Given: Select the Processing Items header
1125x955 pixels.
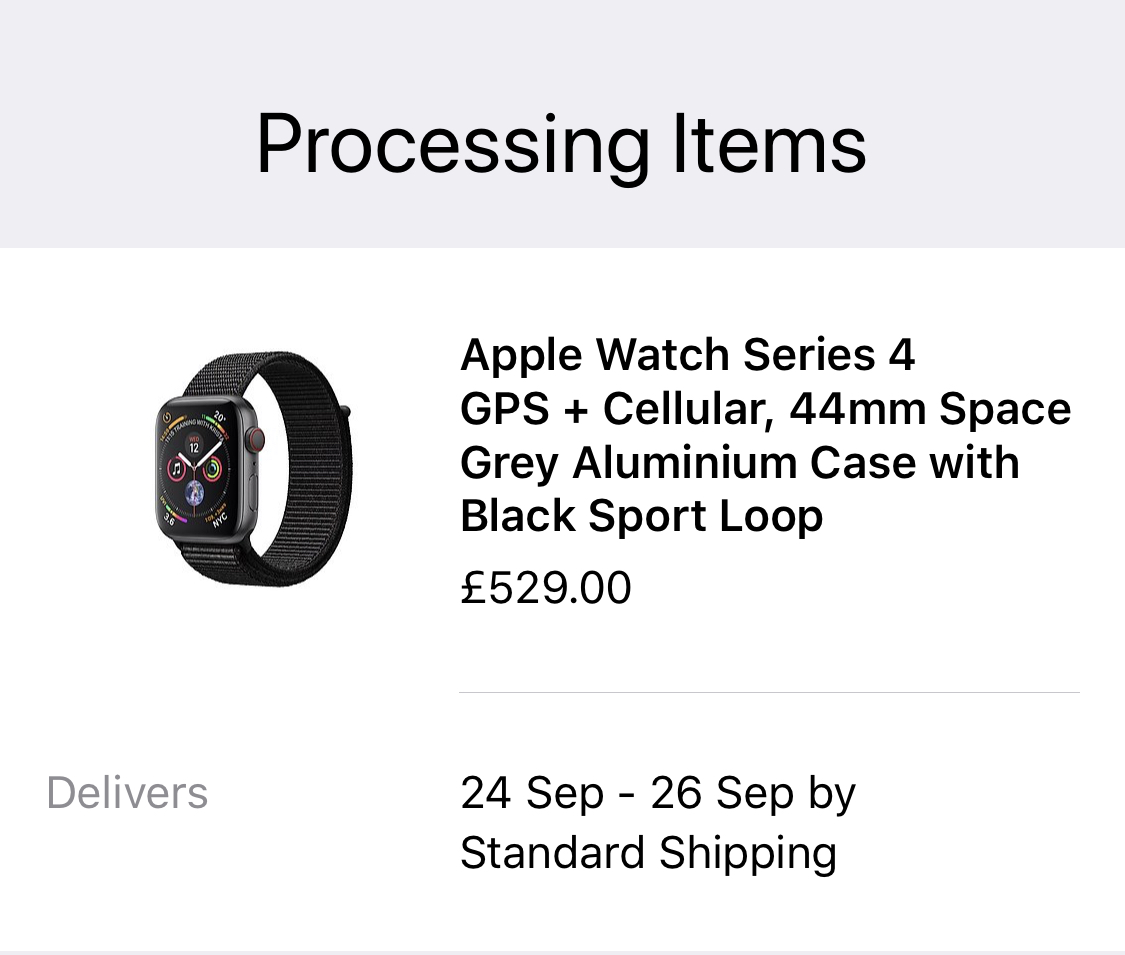Looking at the screenshot, I should pos(561,145).
